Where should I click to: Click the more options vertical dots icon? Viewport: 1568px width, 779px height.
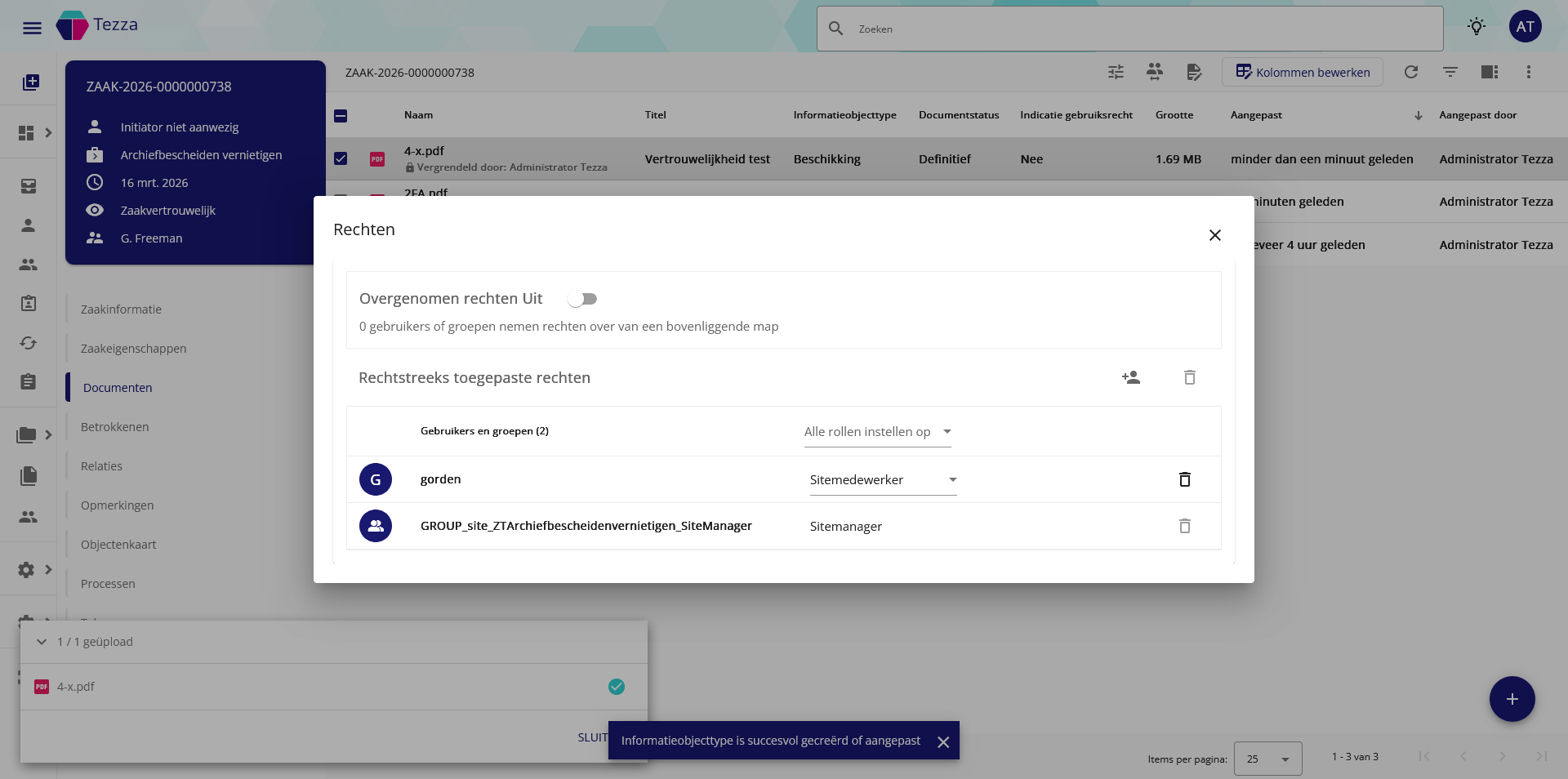click(1528, 72)
